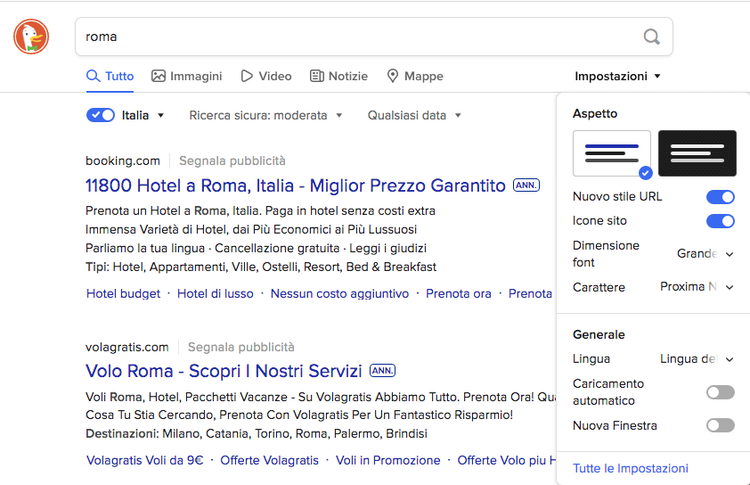750x485 pixels.
Task: Enable Caricamento automatico switch
Action: [x=720, y=392]
